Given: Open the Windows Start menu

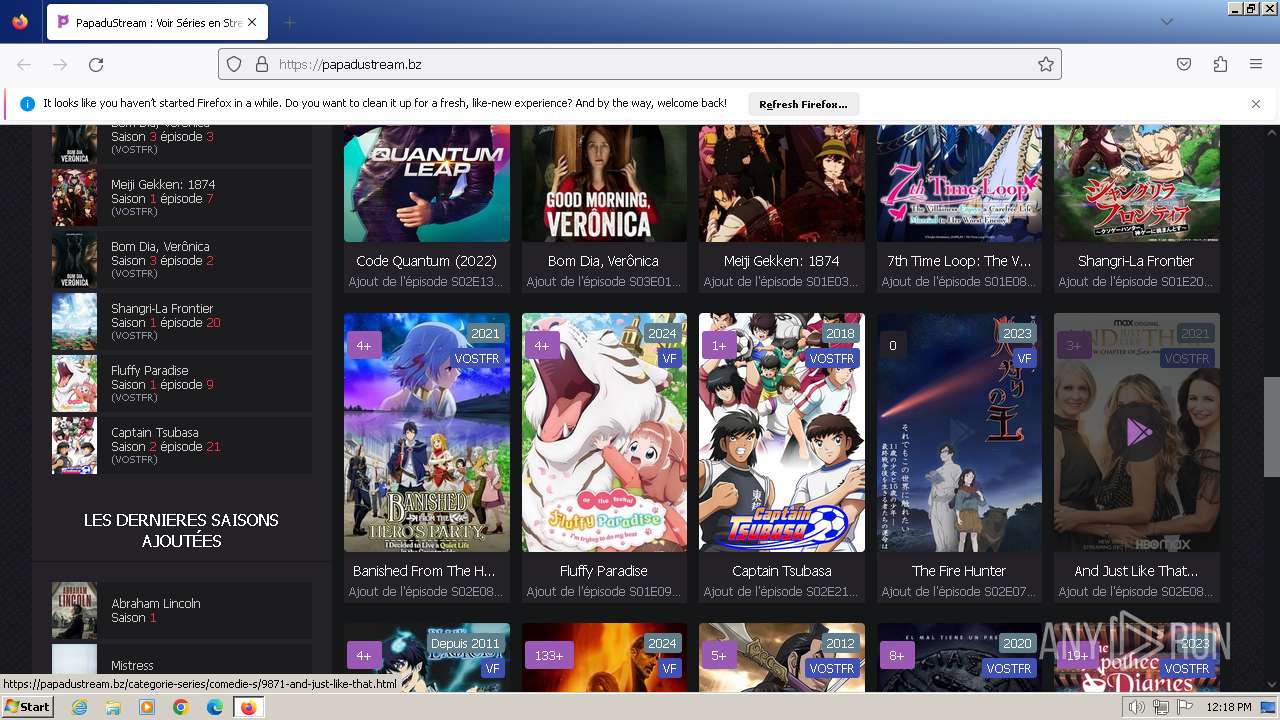Looking at the screenshot, I should [28, 707].
